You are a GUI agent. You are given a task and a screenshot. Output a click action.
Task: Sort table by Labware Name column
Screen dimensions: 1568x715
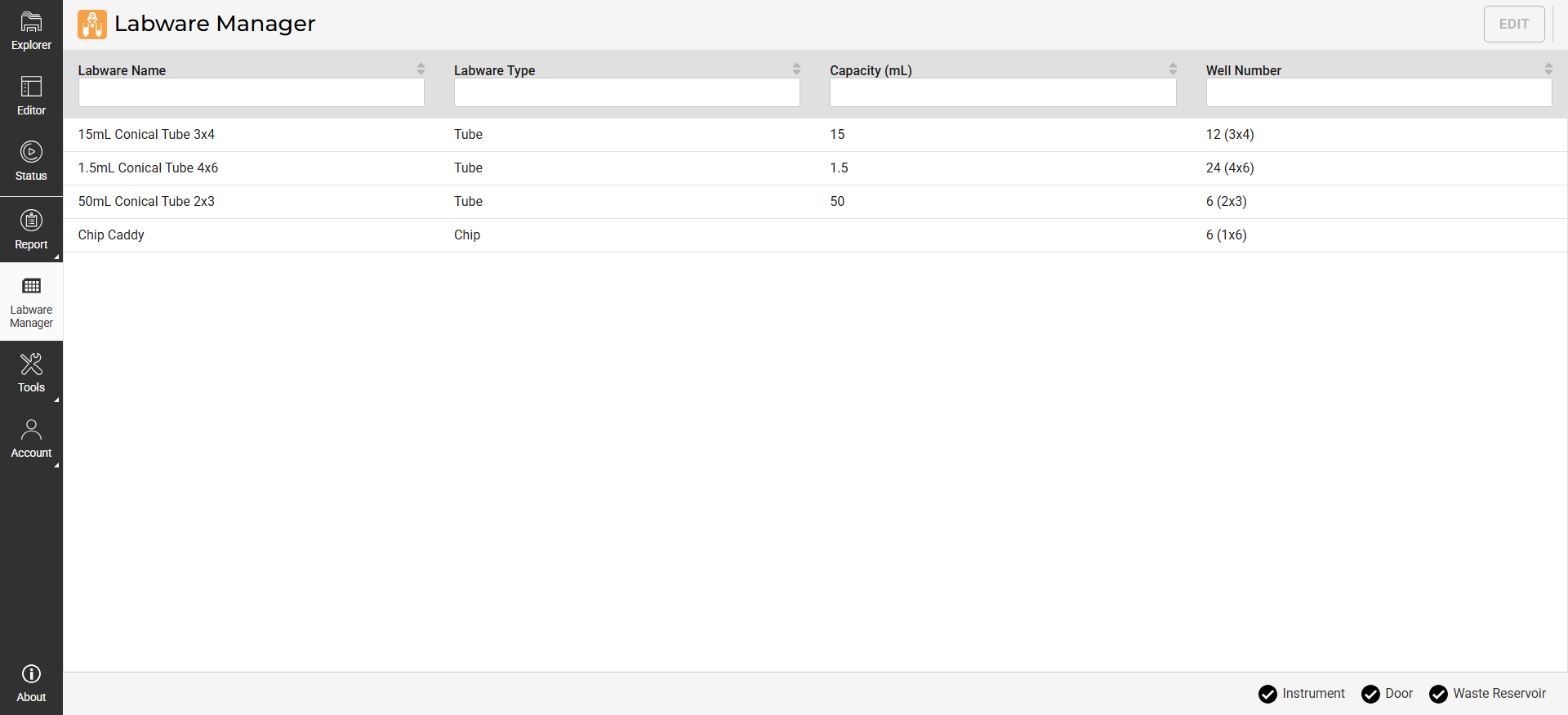(421, 69)
